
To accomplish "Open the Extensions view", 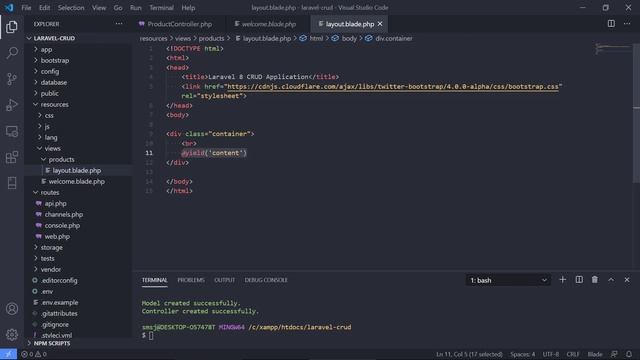I will (12, 157).
